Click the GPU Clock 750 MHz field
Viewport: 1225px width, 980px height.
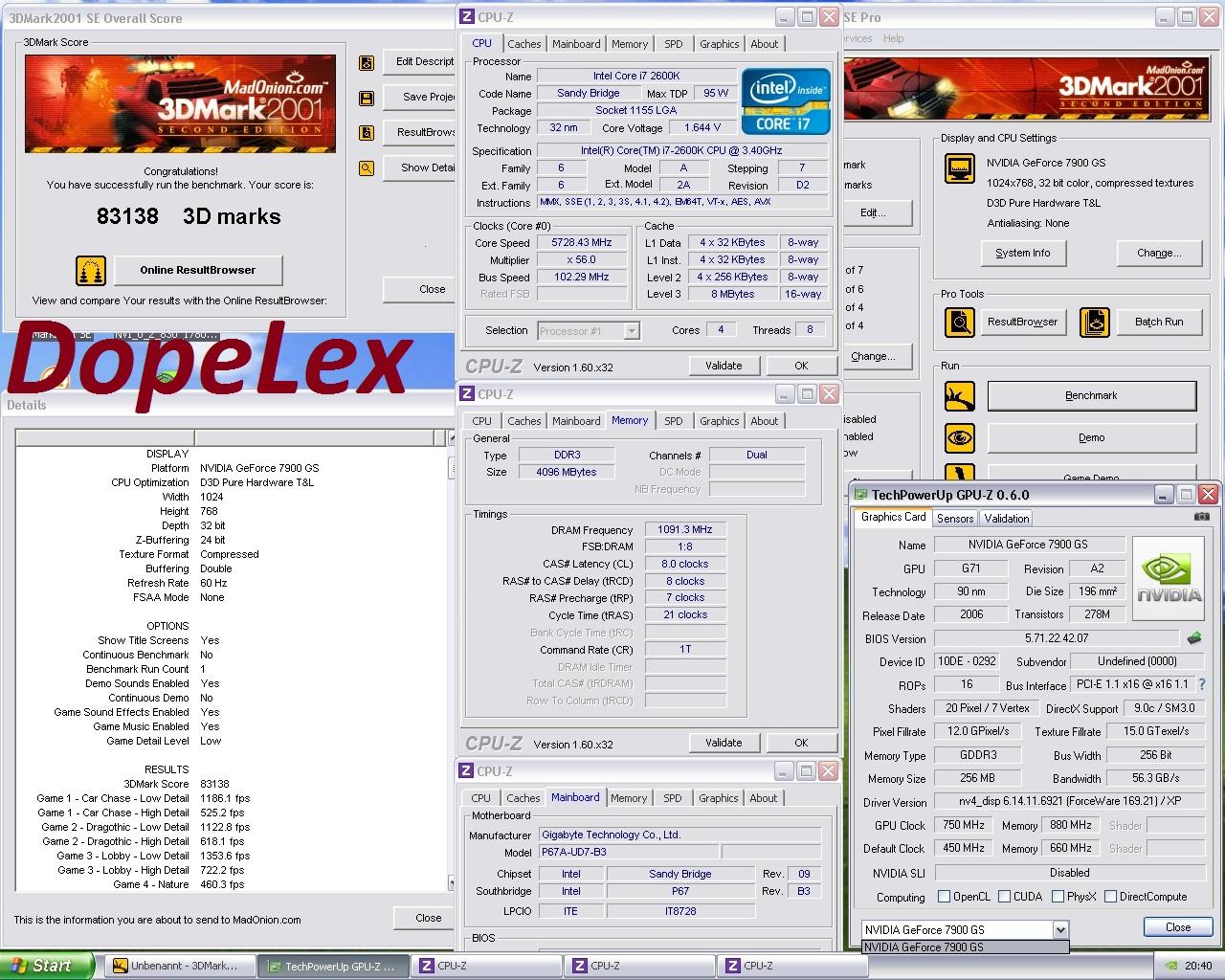964,825
